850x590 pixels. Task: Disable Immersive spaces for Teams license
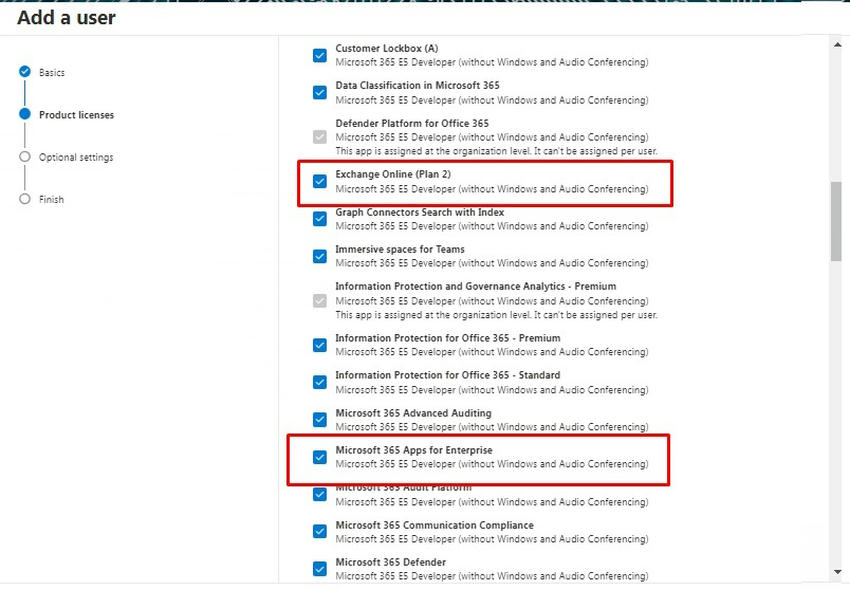point(319,256)
